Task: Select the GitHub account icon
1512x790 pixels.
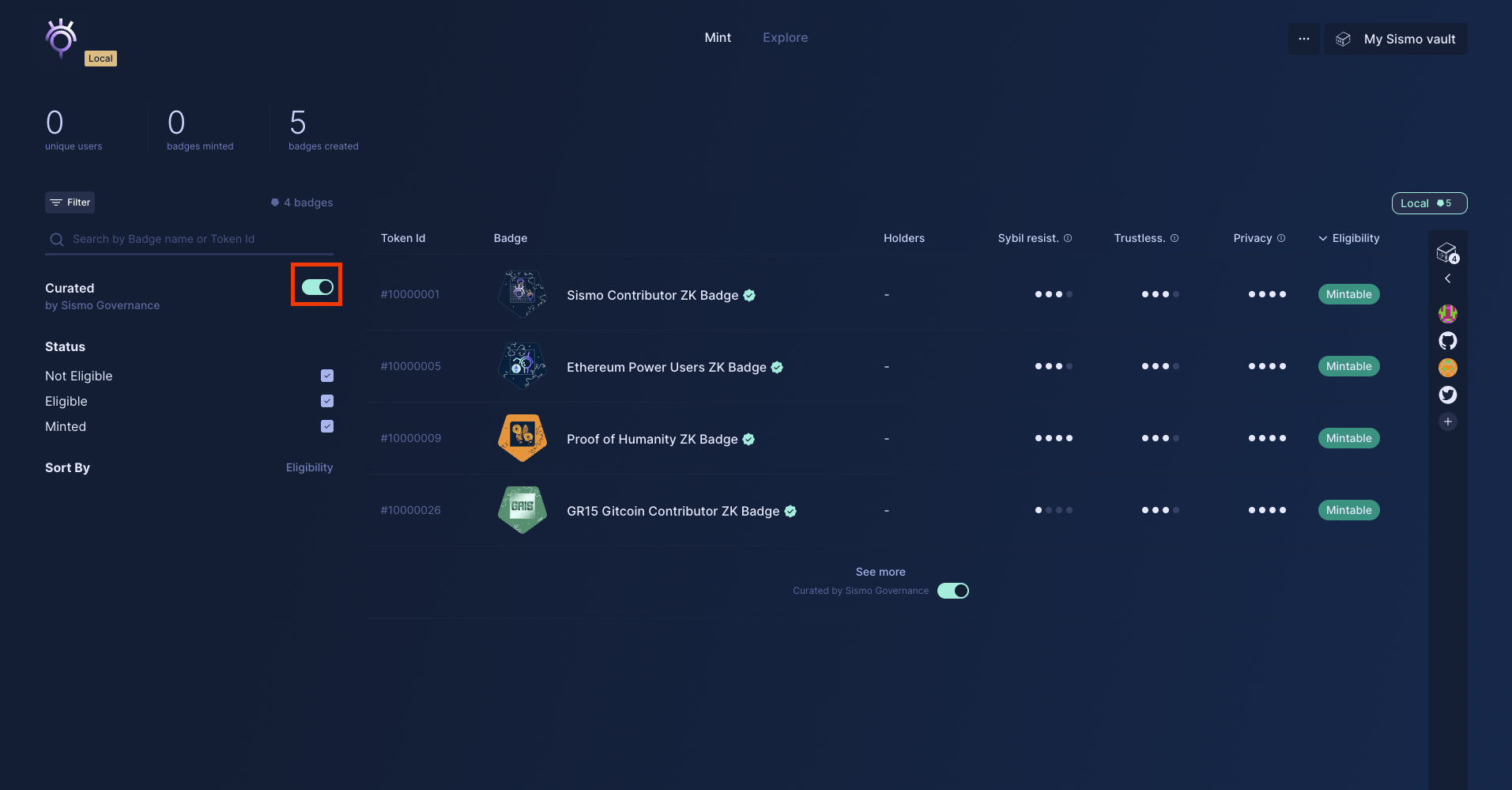Action: click(x=1447, y=341)
